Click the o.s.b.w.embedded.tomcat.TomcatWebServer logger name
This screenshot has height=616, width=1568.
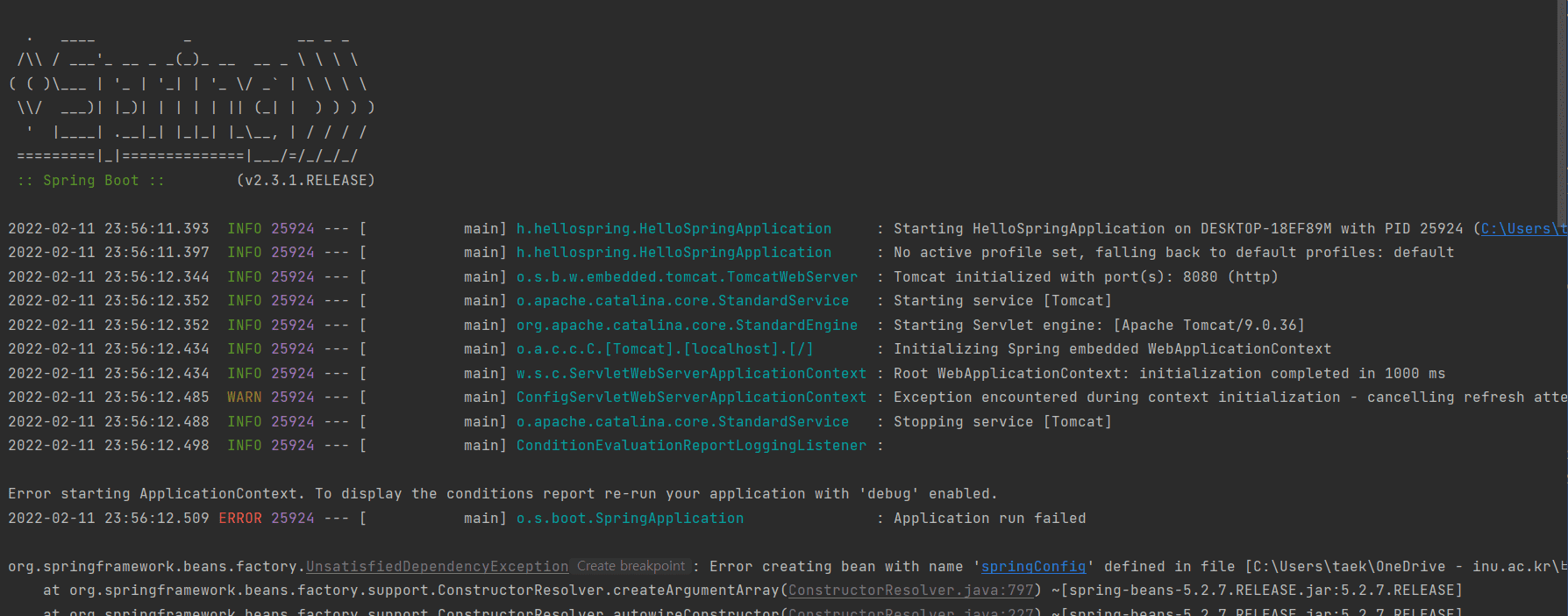[x=687, y=277]
